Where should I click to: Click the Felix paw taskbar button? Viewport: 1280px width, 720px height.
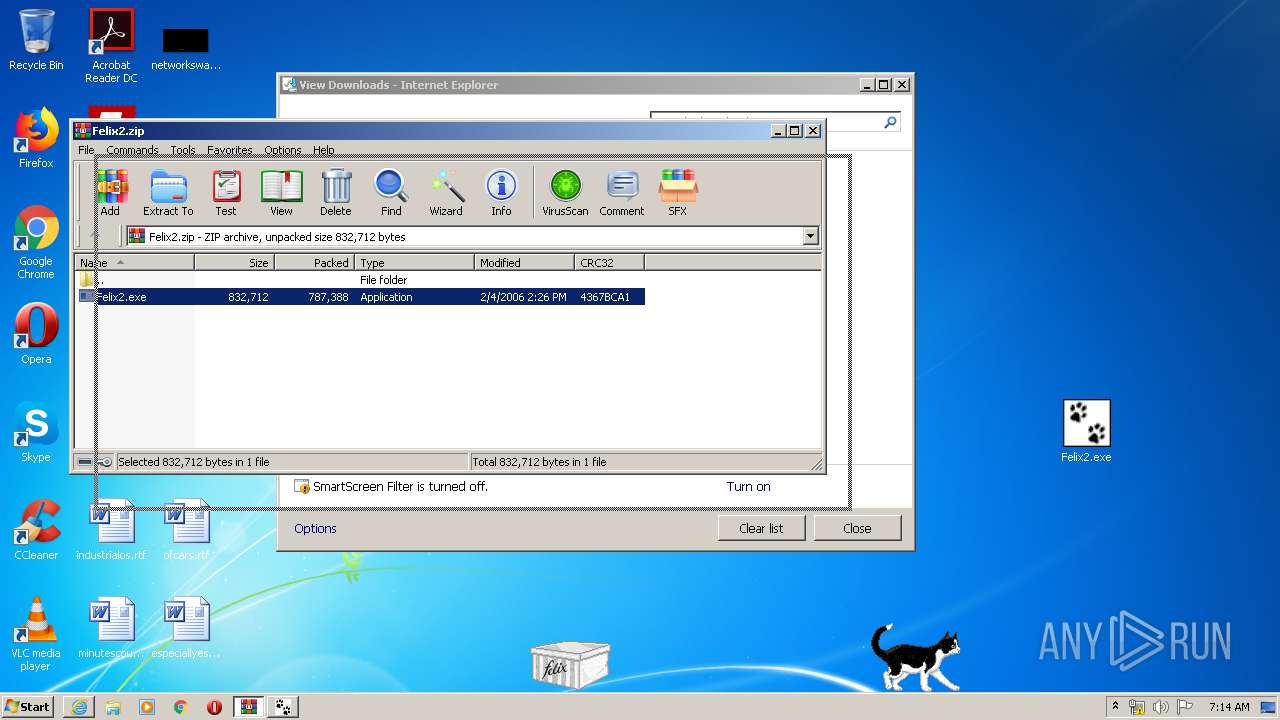click(x=283, y=707)
